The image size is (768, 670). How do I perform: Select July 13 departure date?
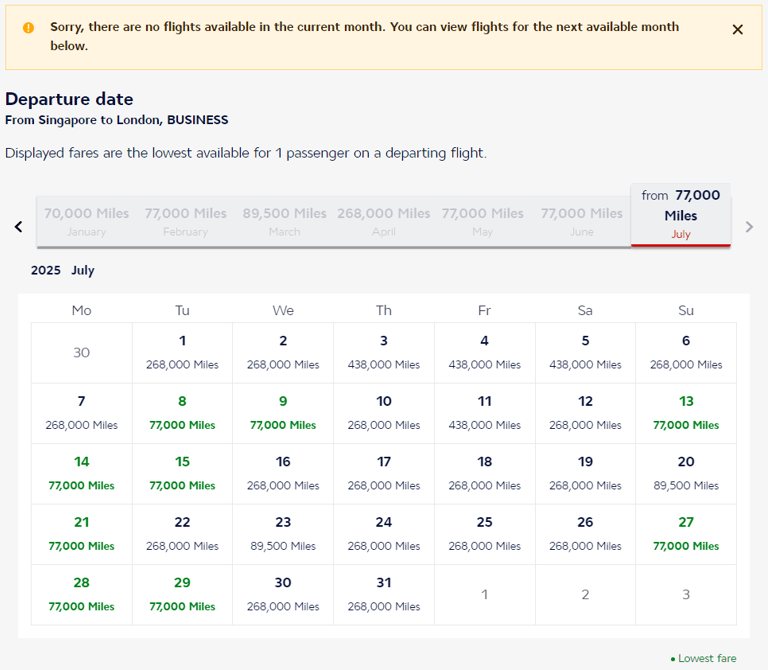(686, 412)
